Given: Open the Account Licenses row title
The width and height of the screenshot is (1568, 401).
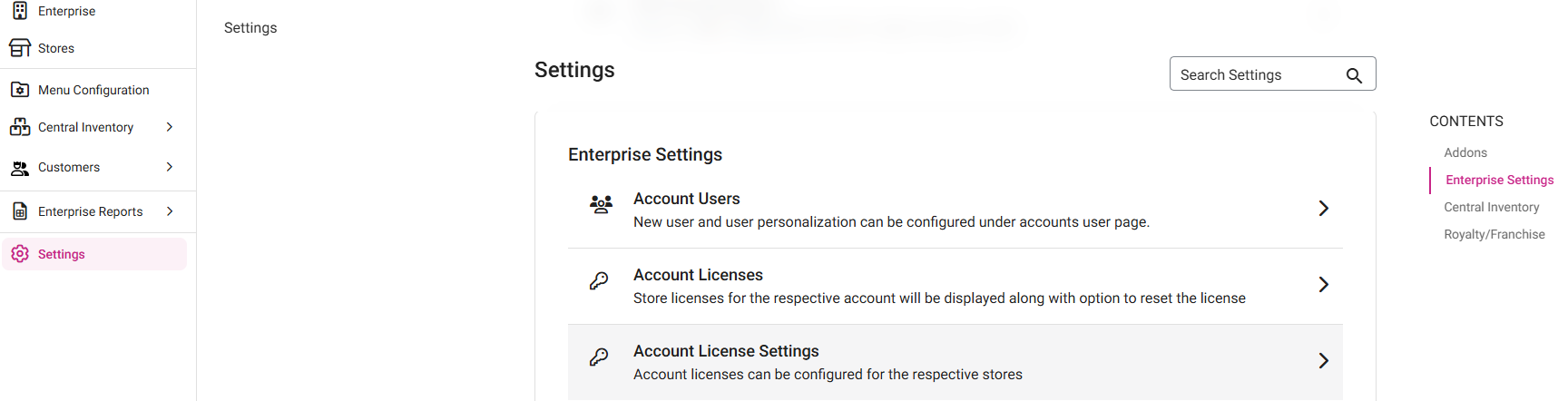Looking at the screenshot, I should coord(698,275).
